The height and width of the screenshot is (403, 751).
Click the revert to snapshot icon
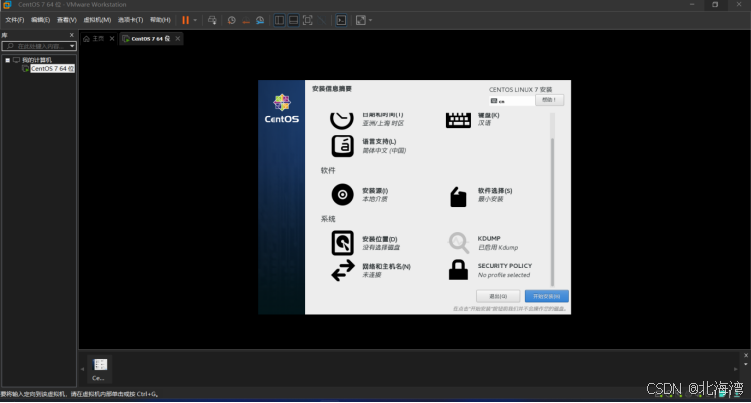(246, 20)
